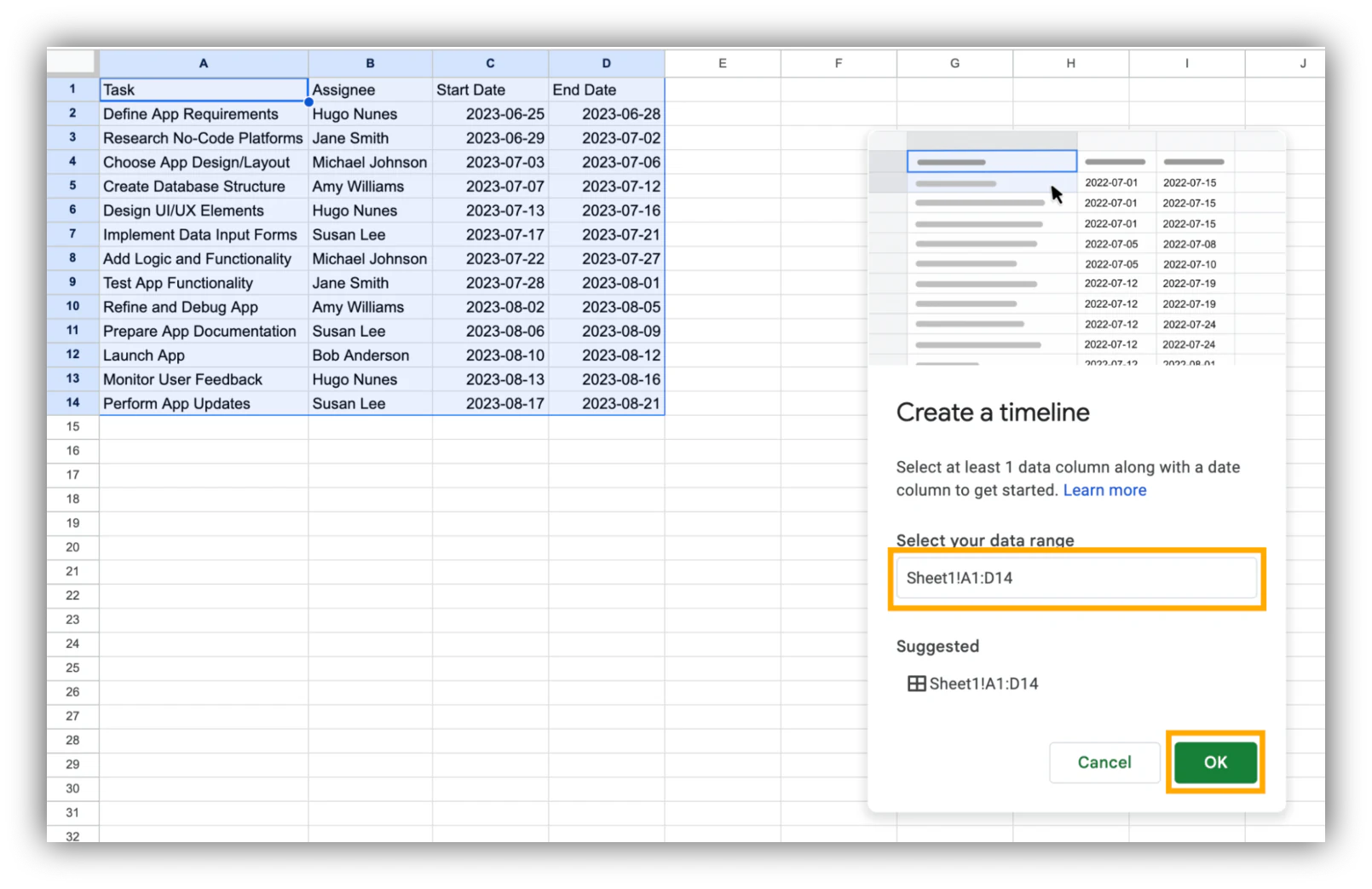The image size is (1372, 889).
Task: Select cell Refine and Debug App
Action: click(204, 307)
